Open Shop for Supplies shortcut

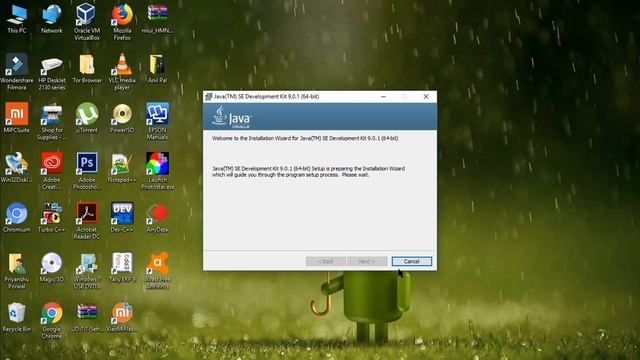pos(52,121)
